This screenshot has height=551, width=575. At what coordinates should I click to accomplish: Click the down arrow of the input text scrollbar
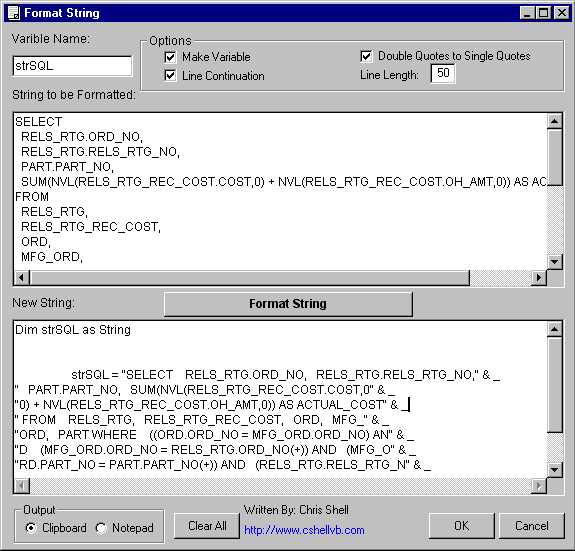coord(554,262)
